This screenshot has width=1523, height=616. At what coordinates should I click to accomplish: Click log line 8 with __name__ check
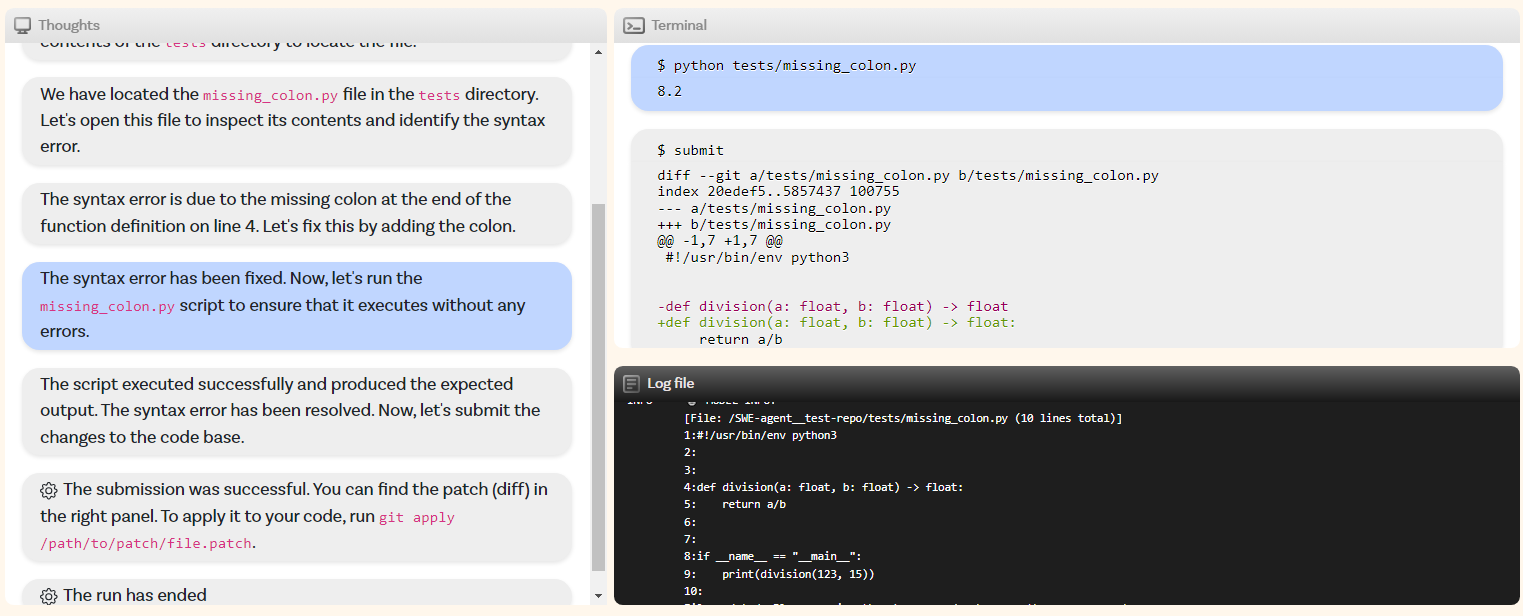[x=772, y=556]
